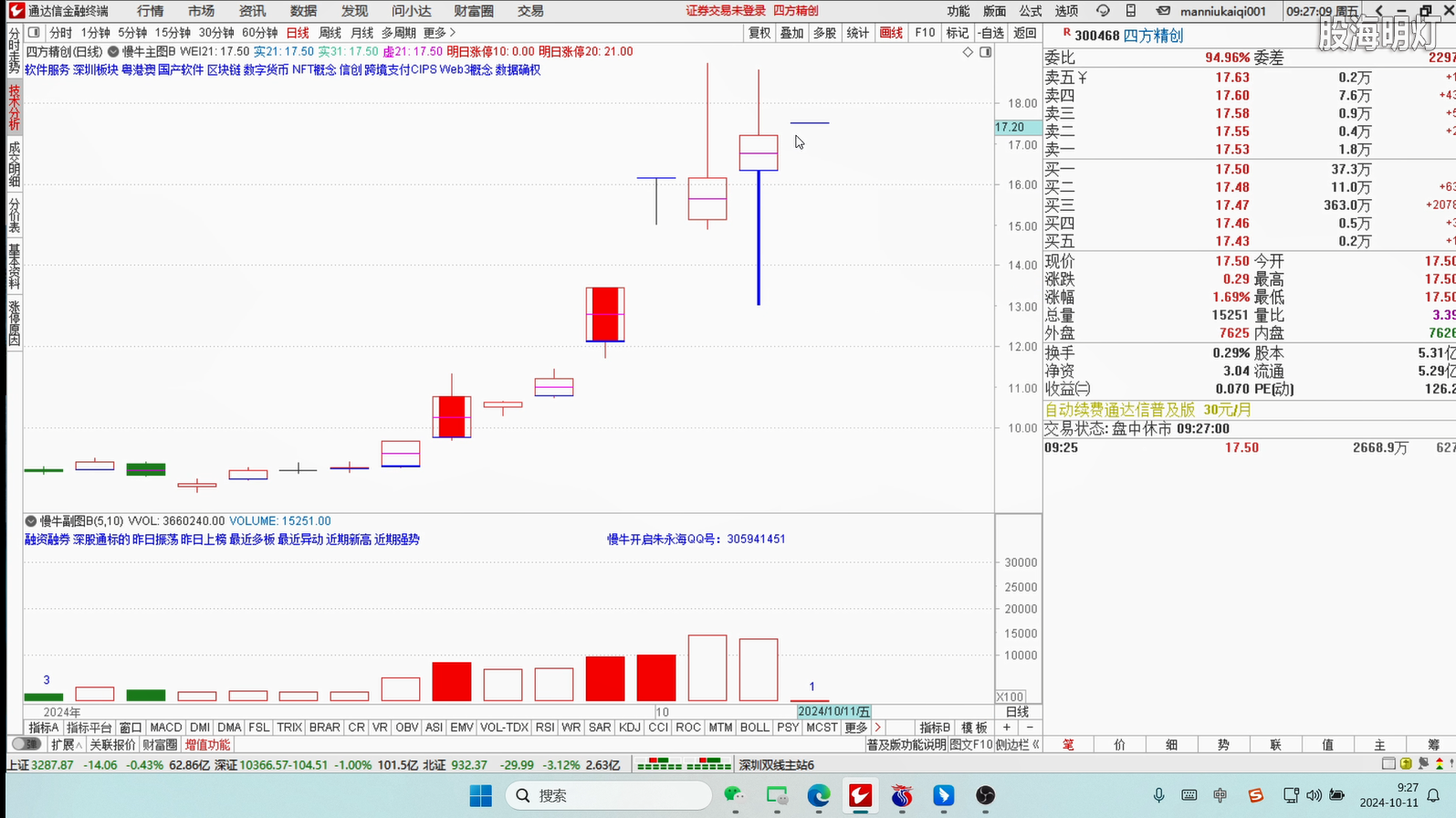Click the 返回 back button
Screen dimensions: 1456x818
[x=1025, y=33]
